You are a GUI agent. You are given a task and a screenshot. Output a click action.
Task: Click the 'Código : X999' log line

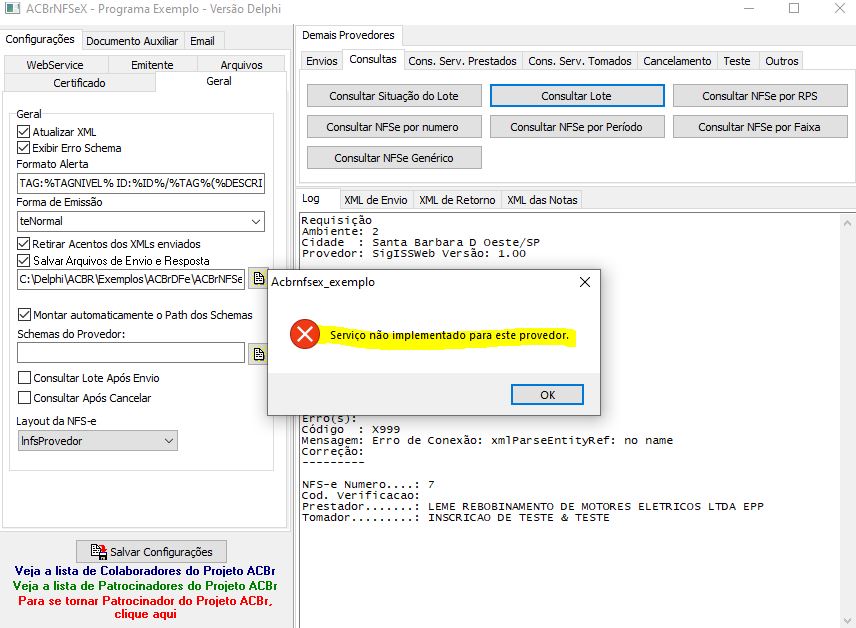[x=351, y=429]
